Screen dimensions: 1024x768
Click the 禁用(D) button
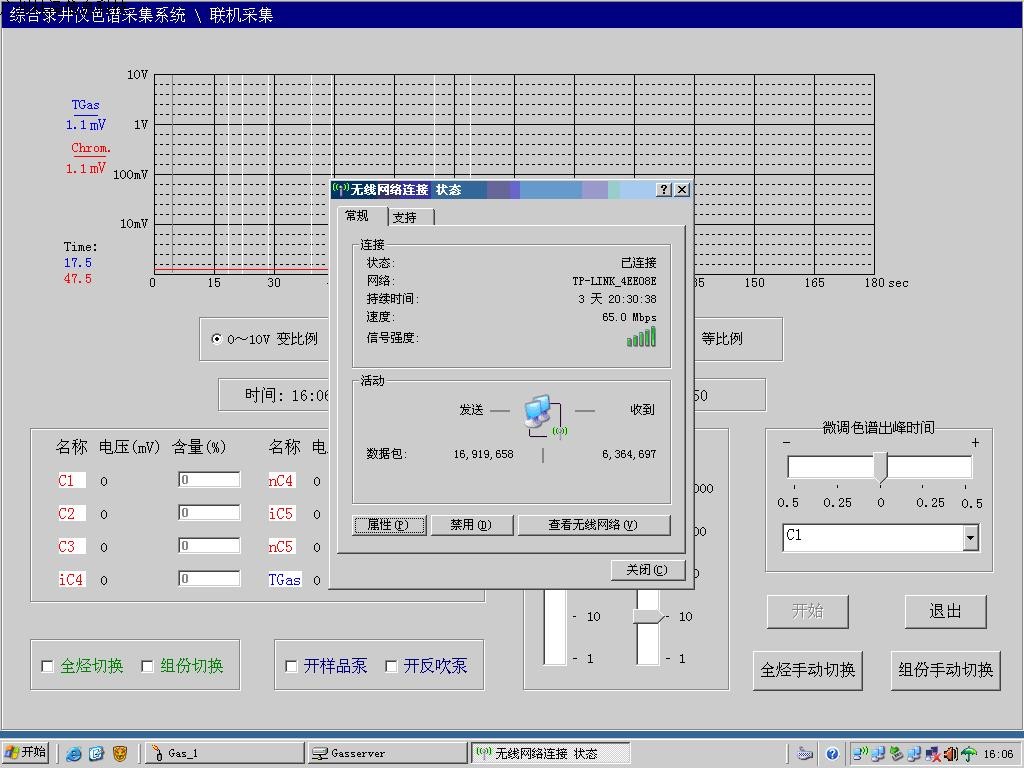[x=470, y=525]
